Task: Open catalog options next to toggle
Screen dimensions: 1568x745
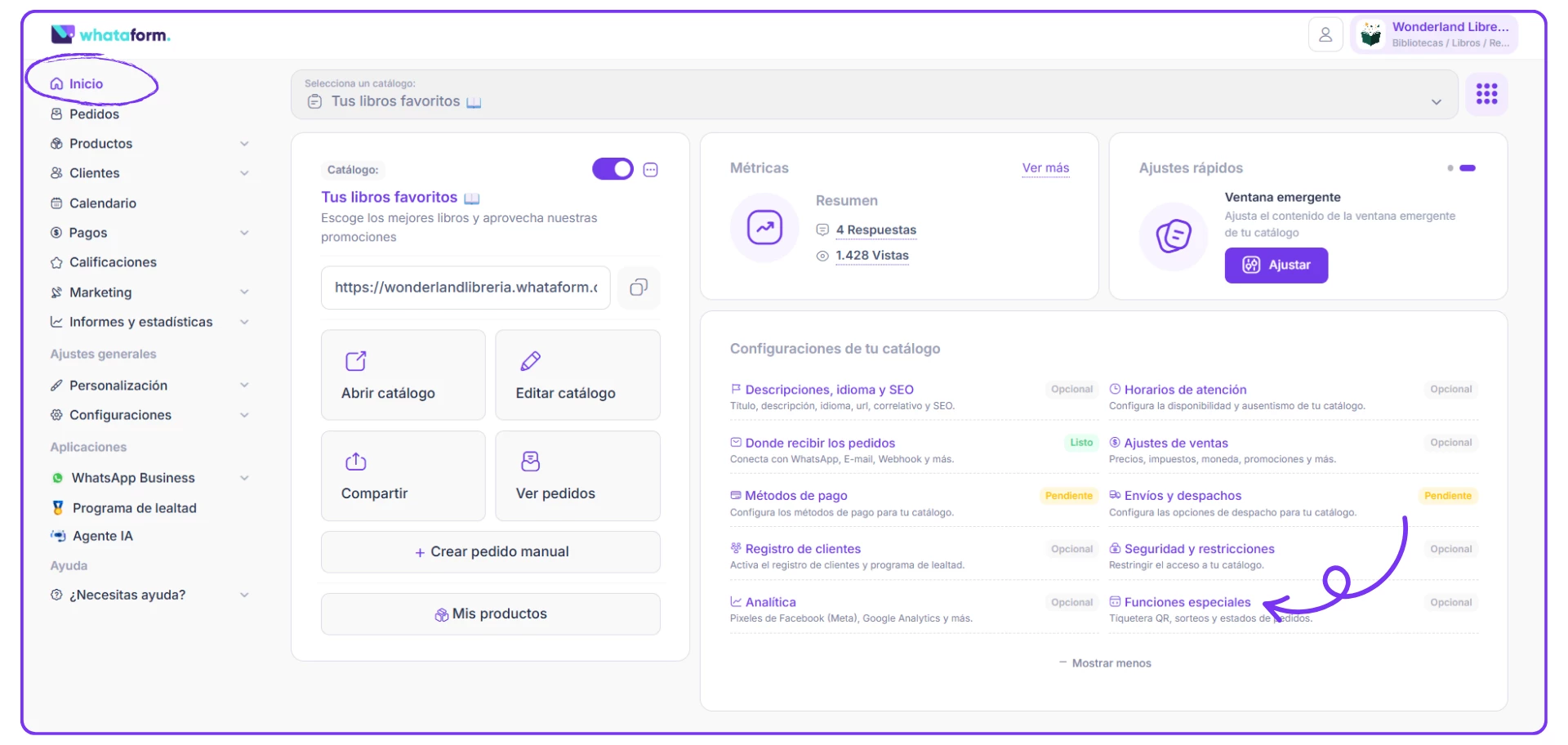Action: coord(651,170)
